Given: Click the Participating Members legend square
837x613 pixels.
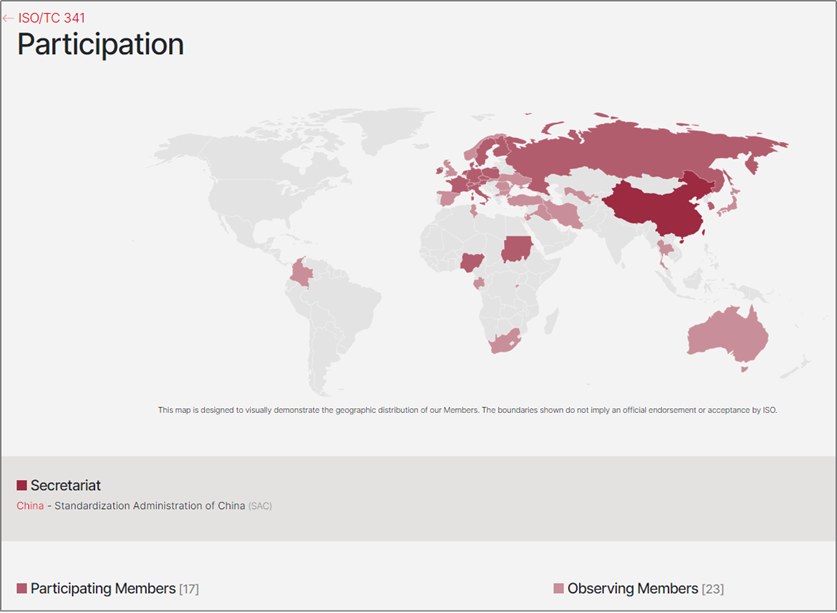Looking at the screenshot, I should 22,588.
